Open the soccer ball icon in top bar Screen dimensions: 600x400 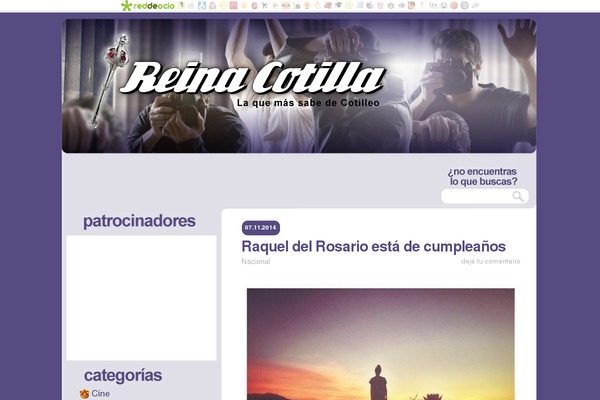tap(443, 5)
